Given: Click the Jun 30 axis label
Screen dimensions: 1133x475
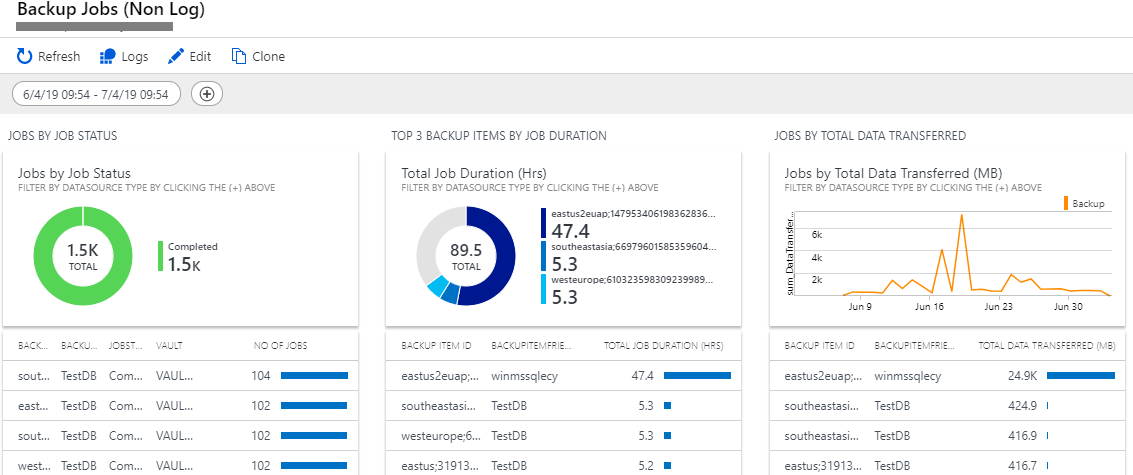Looking at the screenshot, I should pyautogui.click(x=1068, y=307).
